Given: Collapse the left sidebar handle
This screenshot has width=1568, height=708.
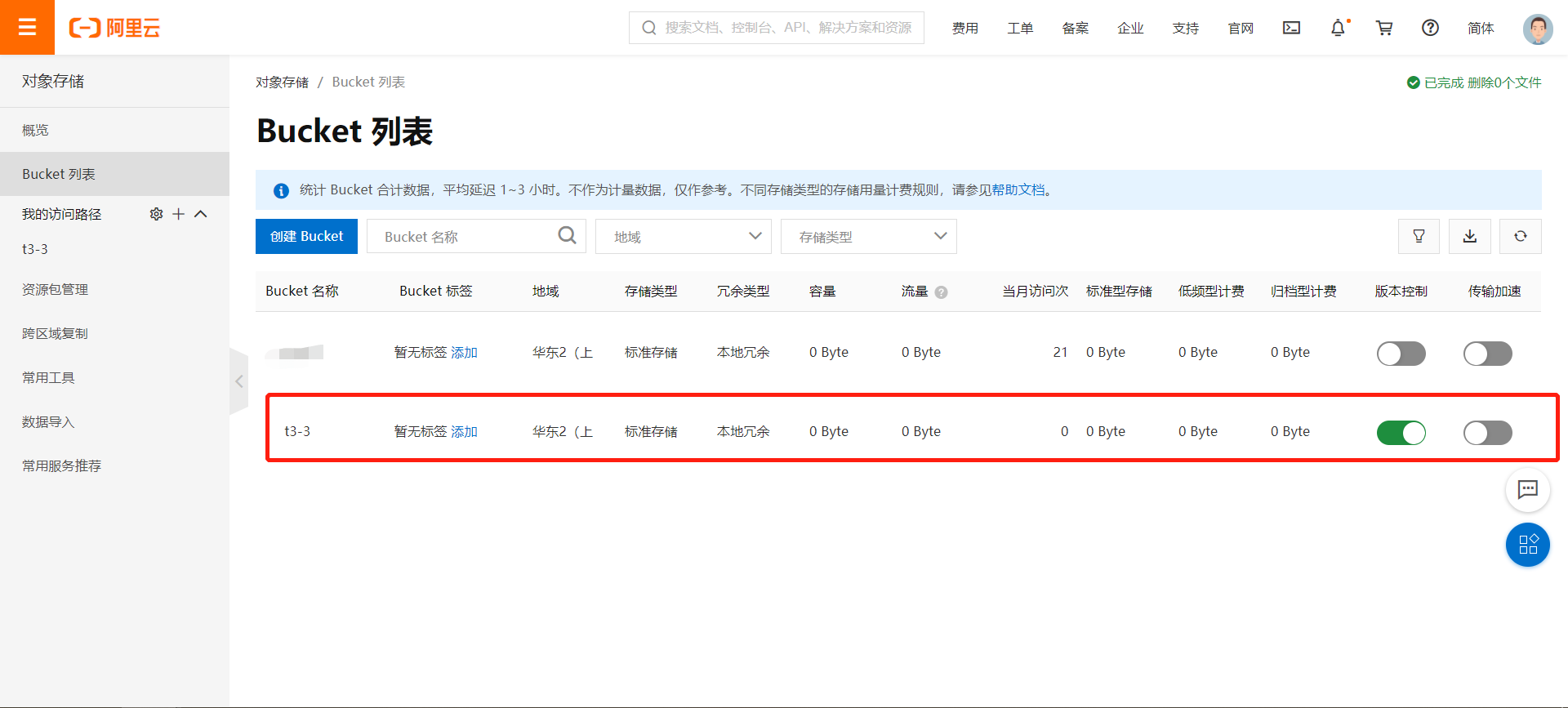Looking at the screenshot, I should (x=238, y=381).
